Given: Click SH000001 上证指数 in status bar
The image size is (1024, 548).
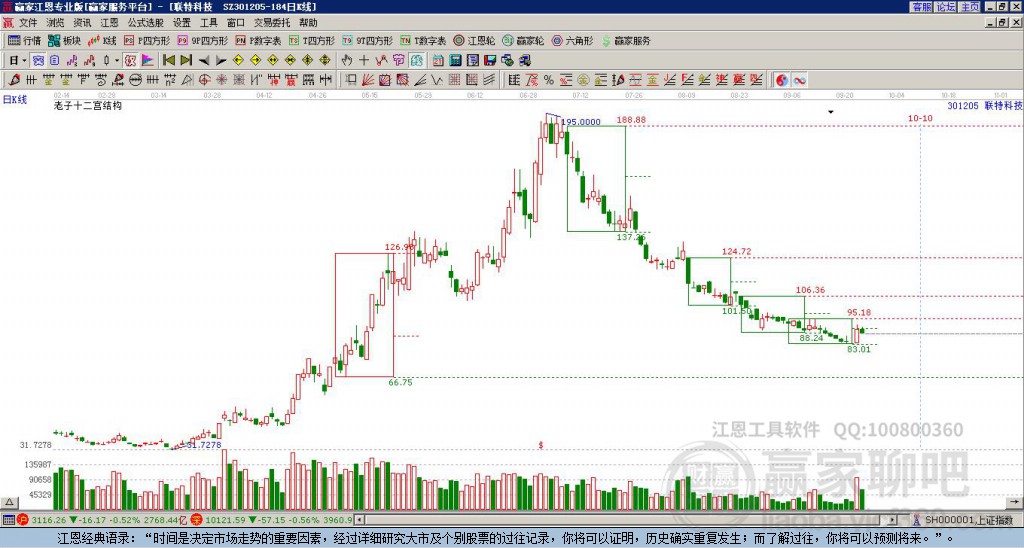Looking at the screenshot, I should pyautogui.click(x=968, y=520).
